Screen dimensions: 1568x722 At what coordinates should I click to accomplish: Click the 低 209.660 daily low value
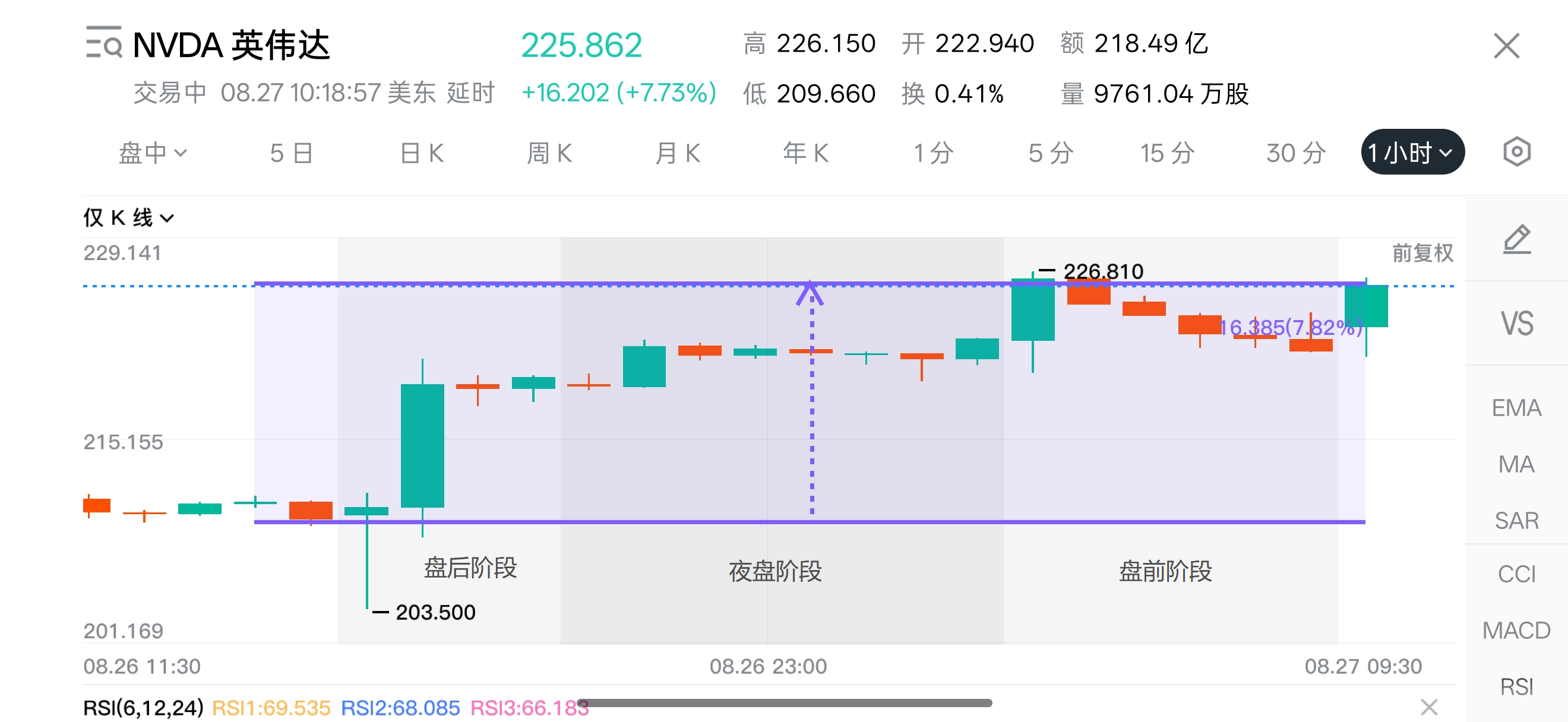point(809,94)
